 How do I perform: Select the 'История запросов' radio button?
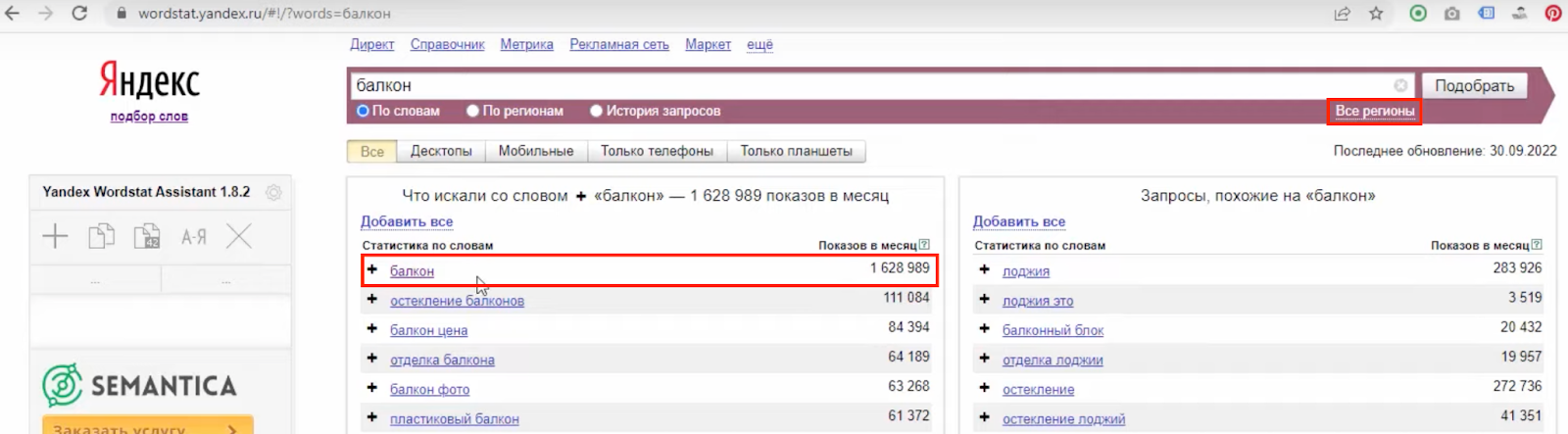click(596, 112)
